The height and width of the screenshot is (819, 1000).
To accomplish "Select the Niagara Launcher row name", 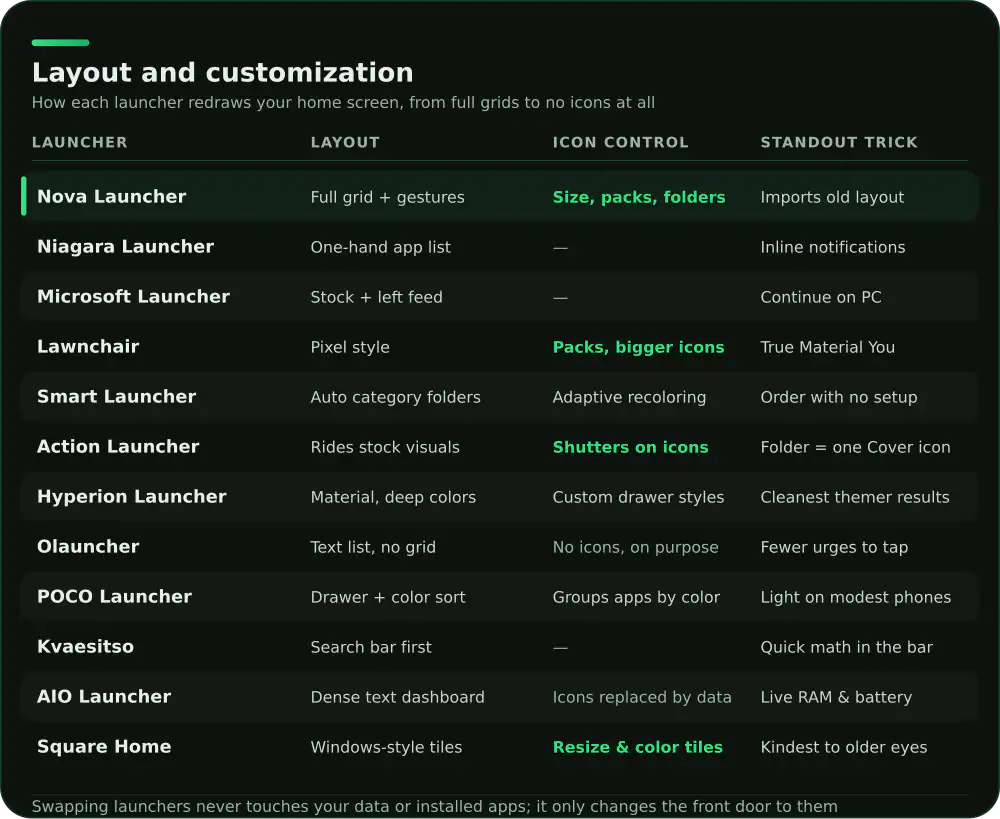I will click(126, 246).
